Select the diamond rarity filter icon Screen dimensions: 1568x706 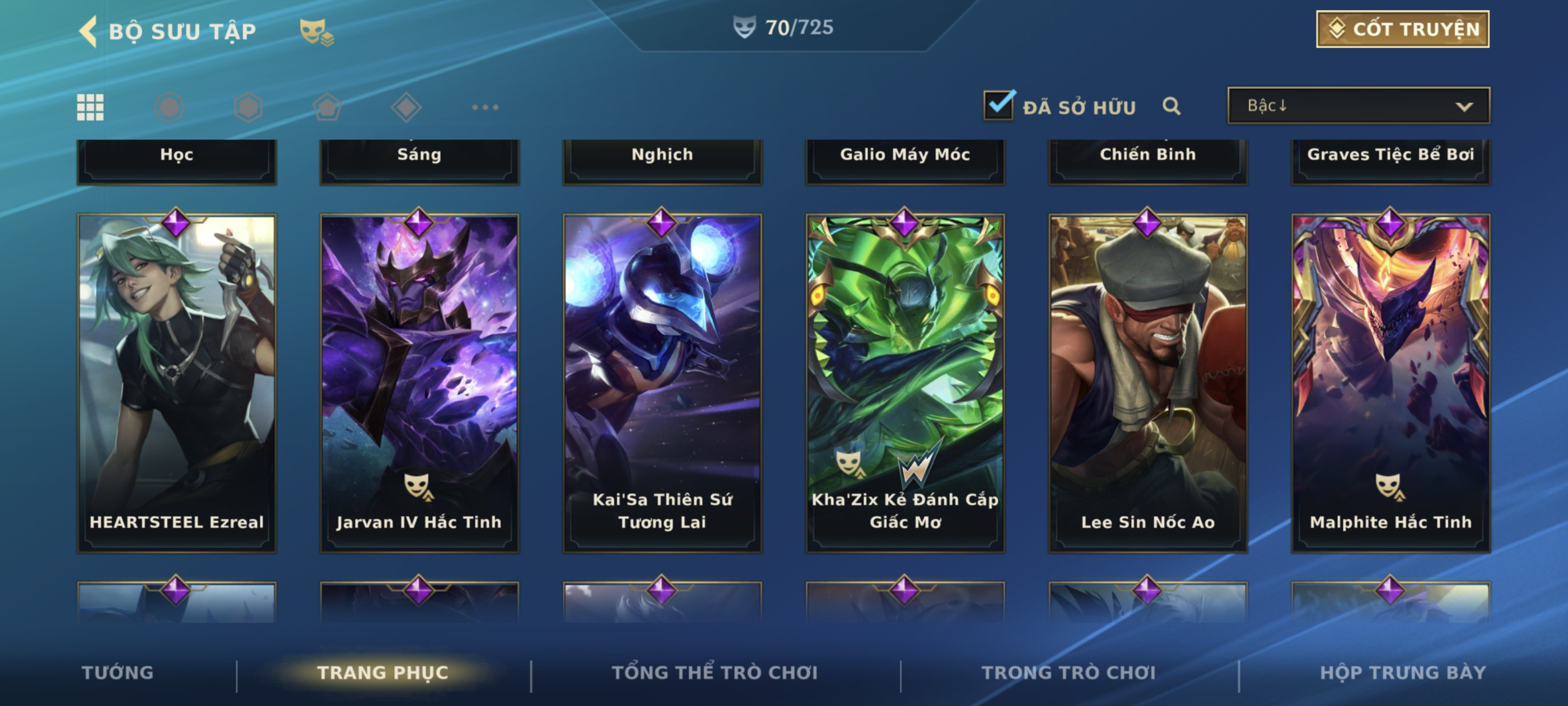406,107
